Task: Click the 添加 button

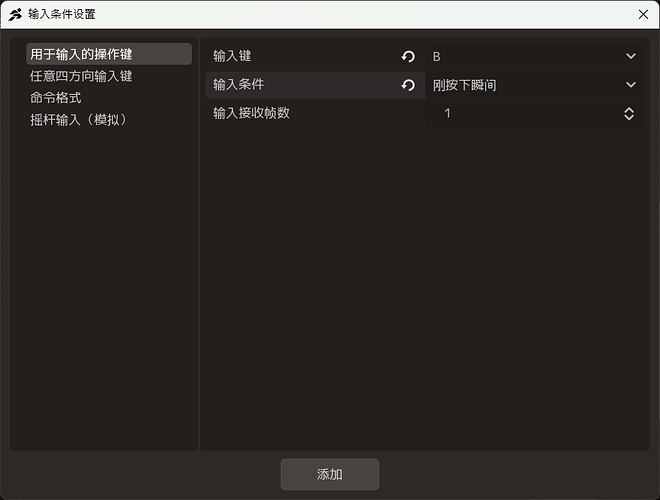Action: pyautogui.click(x=330, y=474)
